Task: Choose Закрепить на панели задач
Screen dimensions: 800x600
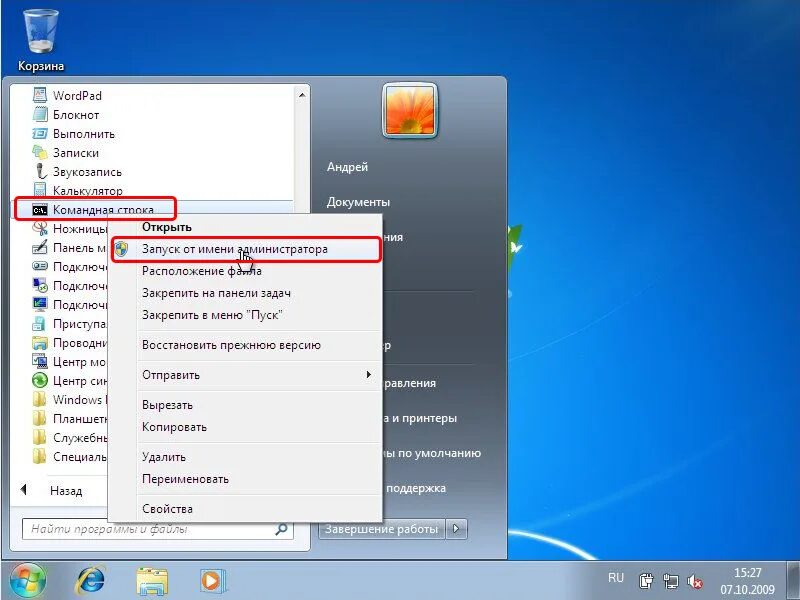Action: 246,293
